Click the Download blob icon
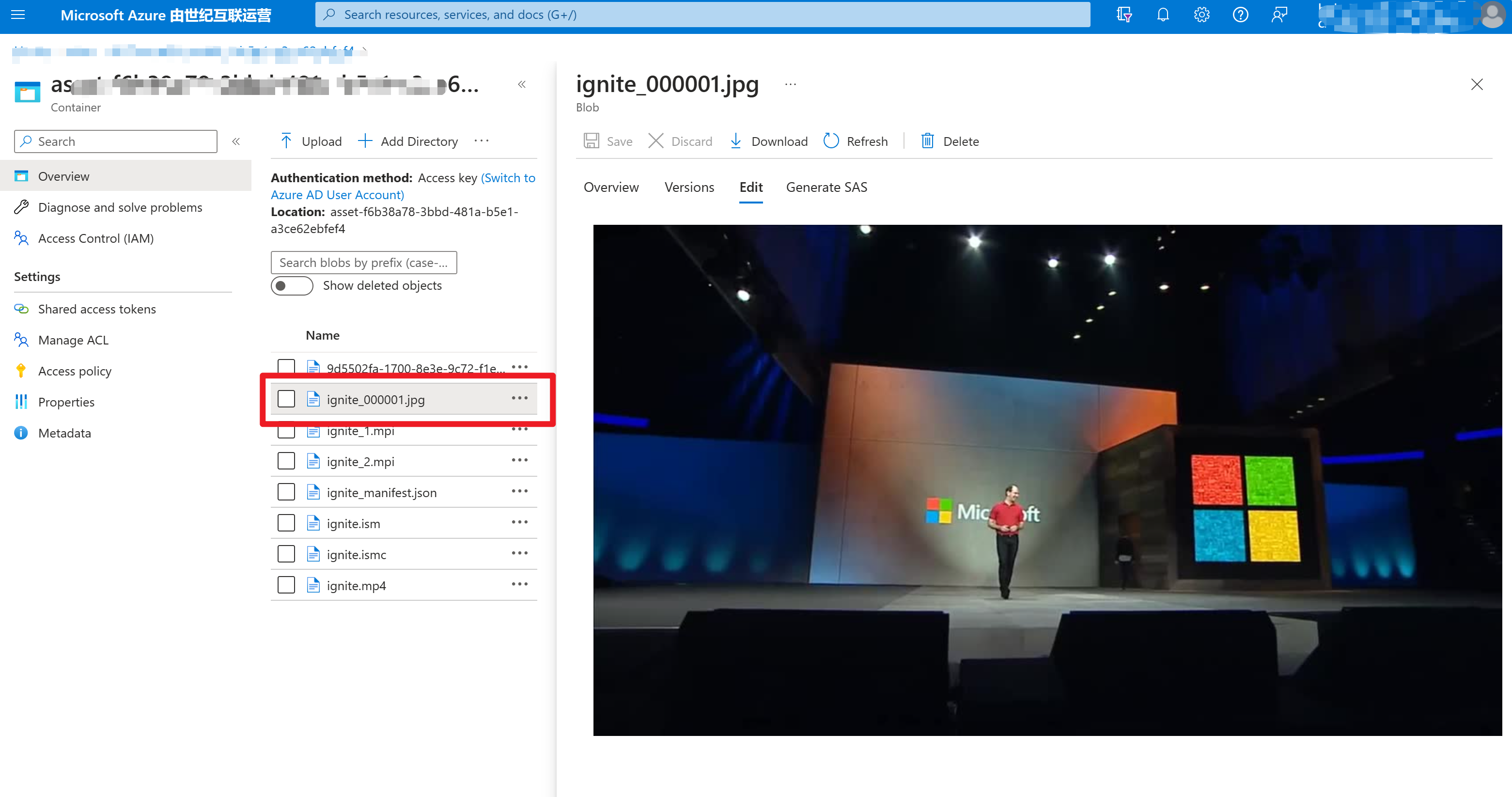1512x797 pixels. [x=735, y=141]
